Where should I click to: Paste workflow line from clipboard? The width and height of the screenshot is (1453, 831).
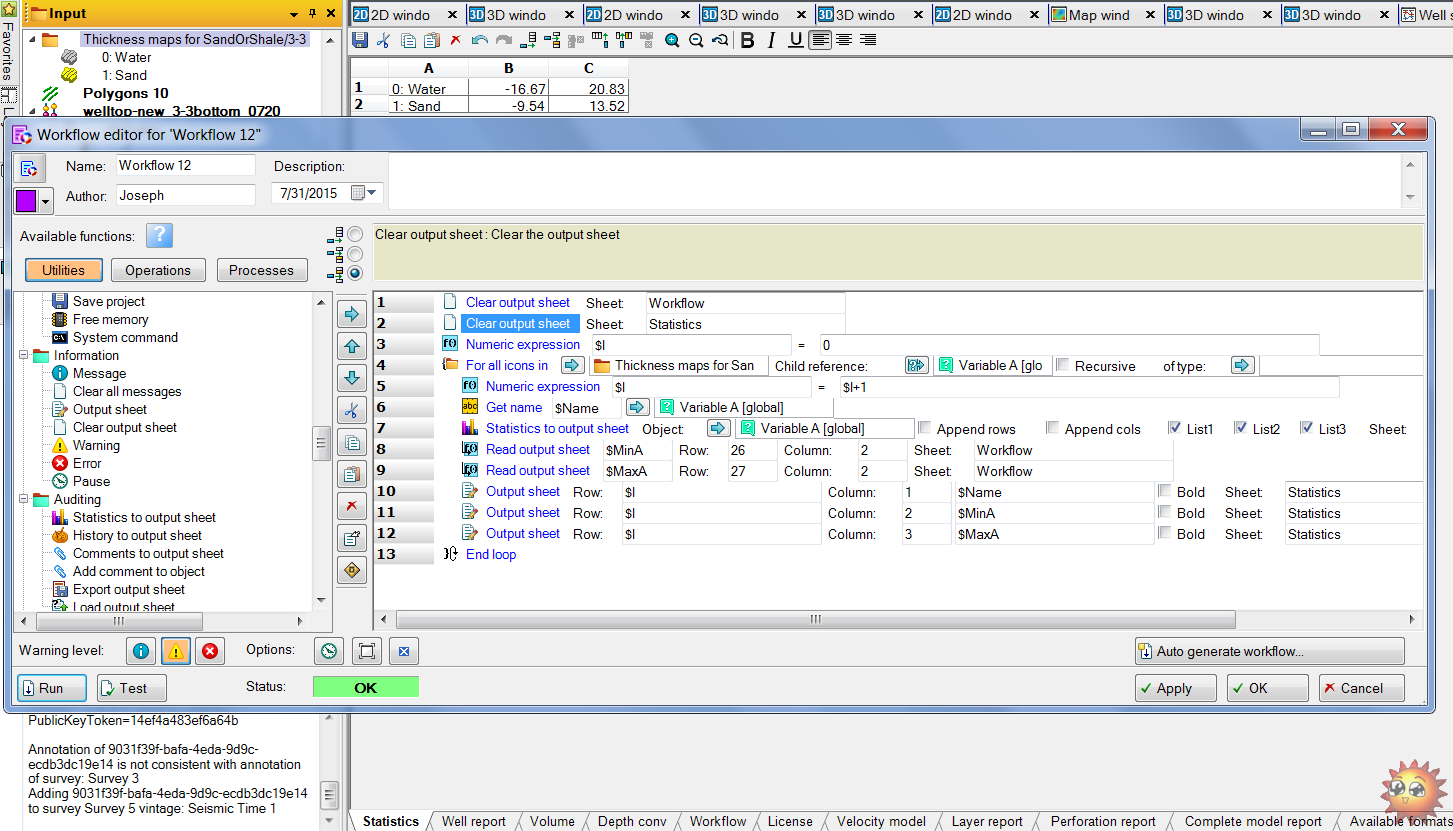352,474
